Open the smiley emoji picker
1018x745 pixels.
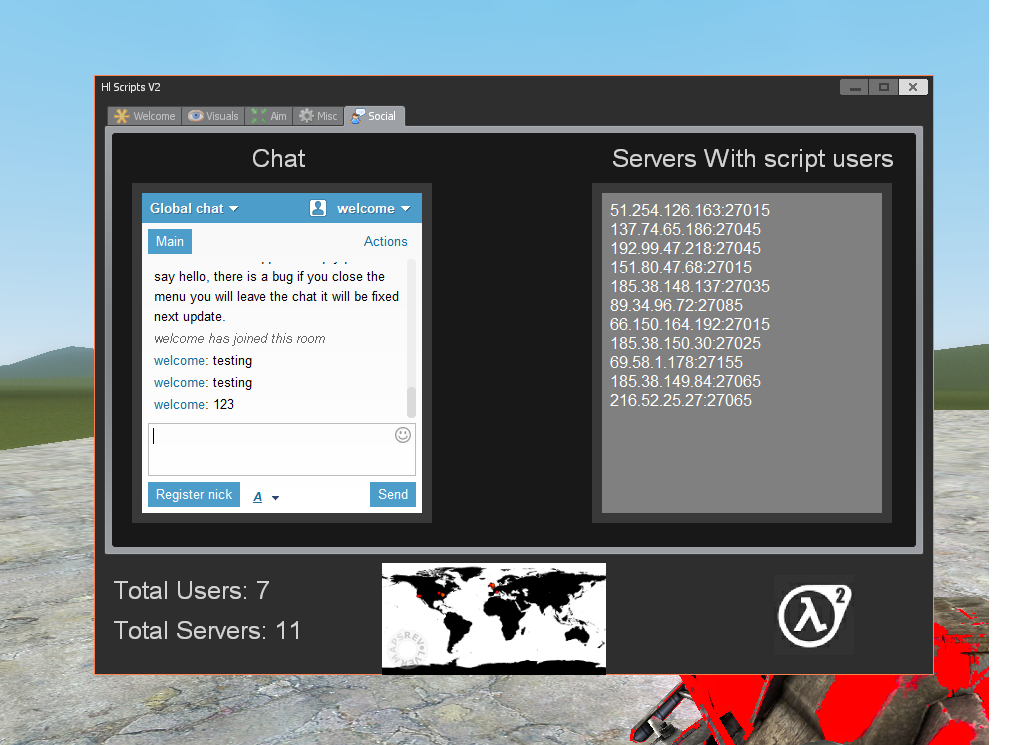[403, 435]
